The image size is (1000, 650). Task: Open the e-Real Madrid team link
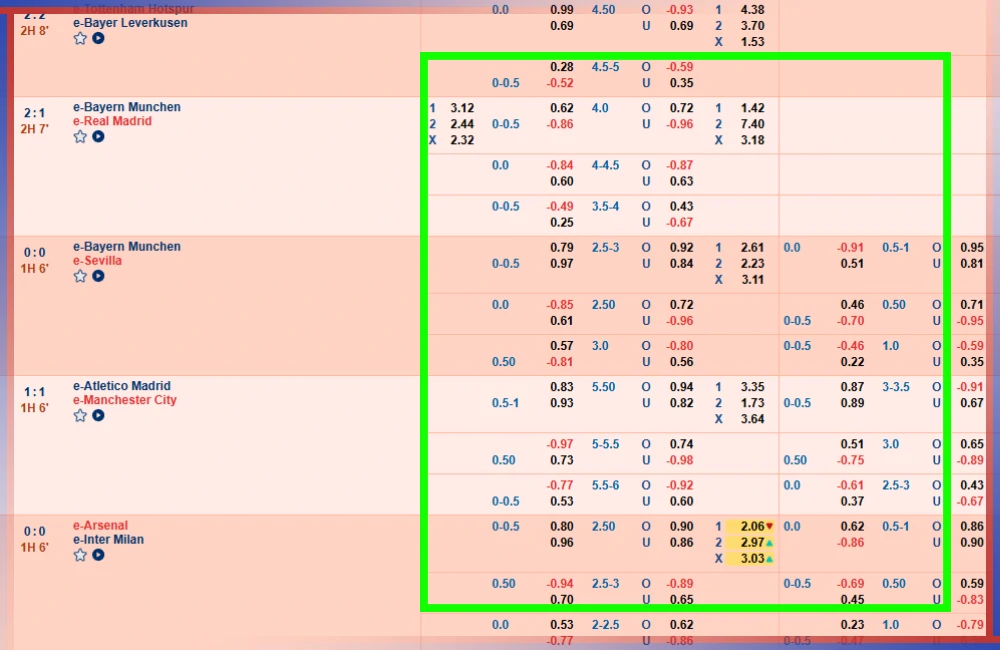[x=112, y=121]
